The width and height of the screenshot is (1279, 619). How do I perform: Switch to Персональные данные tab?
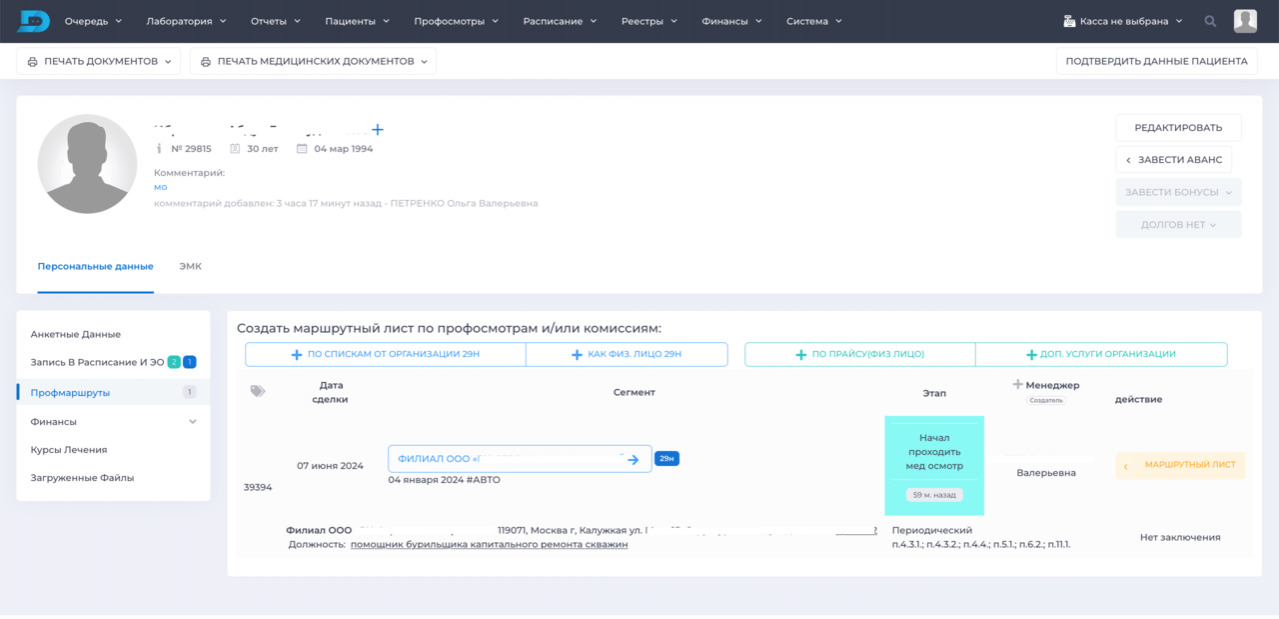click(x=96, y=267)
